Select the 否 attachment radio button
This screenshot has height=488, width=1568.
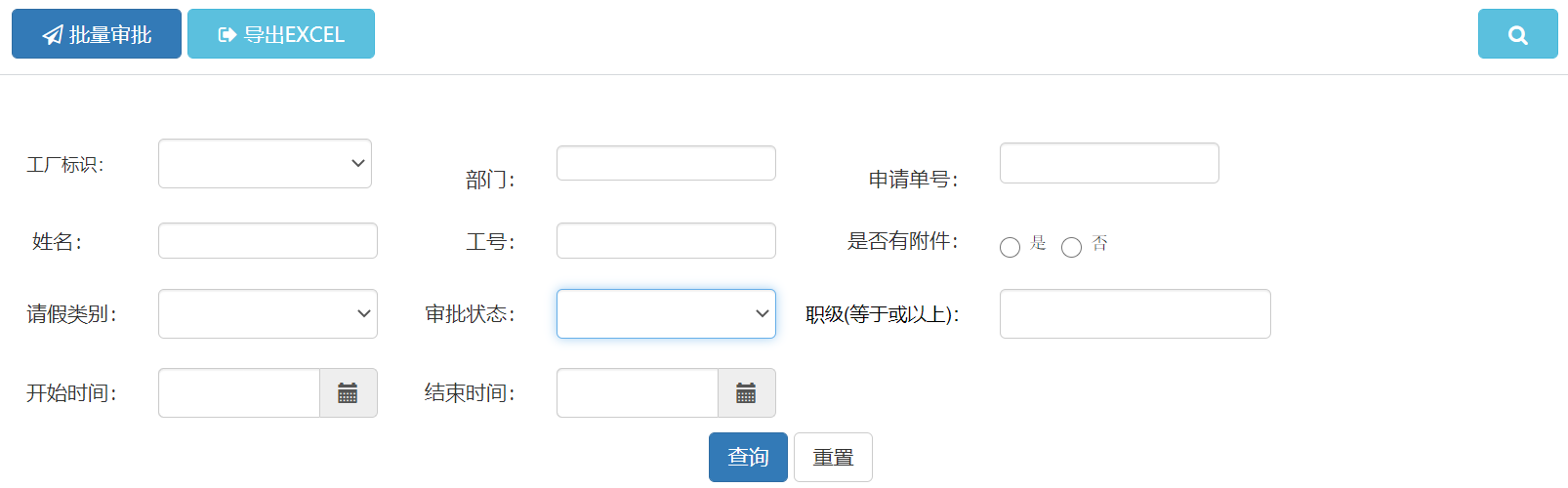tap(1071, 248)
